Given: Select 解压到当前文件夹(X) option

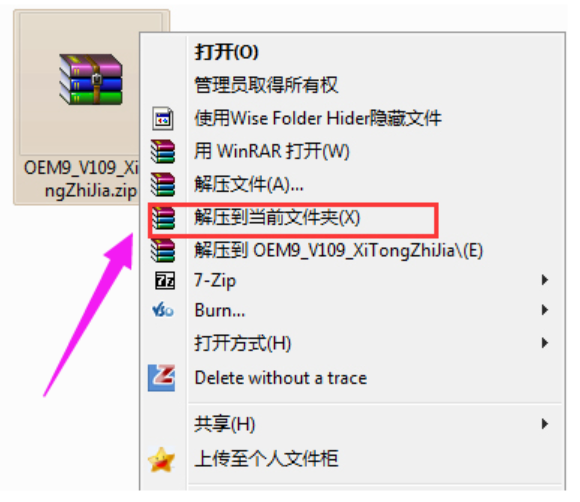Looking at the screenshot, I should 277,218.
